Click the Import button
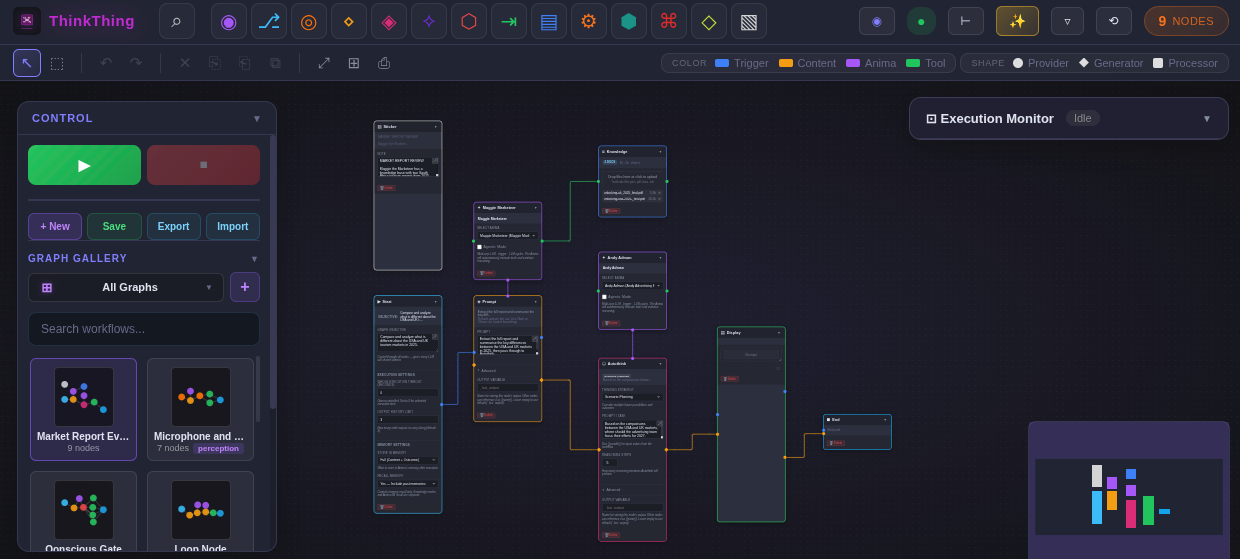Image resolution: width=1240 pixels, height=559 pixels. click(233, 226)
